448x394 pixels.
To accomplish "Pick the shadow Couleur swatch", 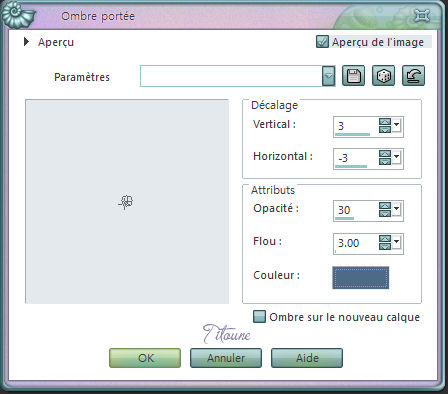I will click(361, 277).
